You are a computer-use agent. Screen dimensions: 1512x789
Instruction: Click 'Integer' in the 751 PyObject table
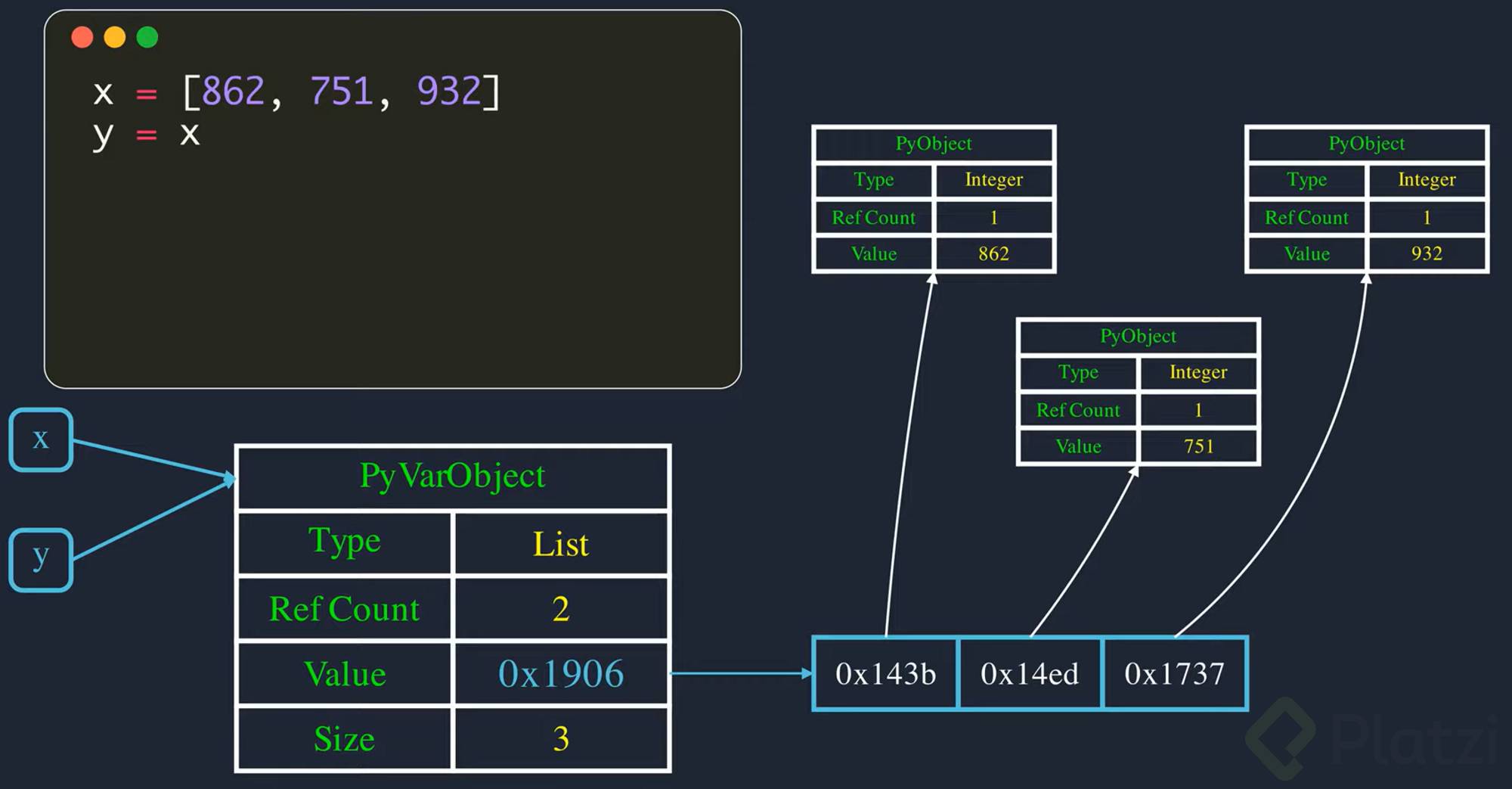[x=1198, y=372]
